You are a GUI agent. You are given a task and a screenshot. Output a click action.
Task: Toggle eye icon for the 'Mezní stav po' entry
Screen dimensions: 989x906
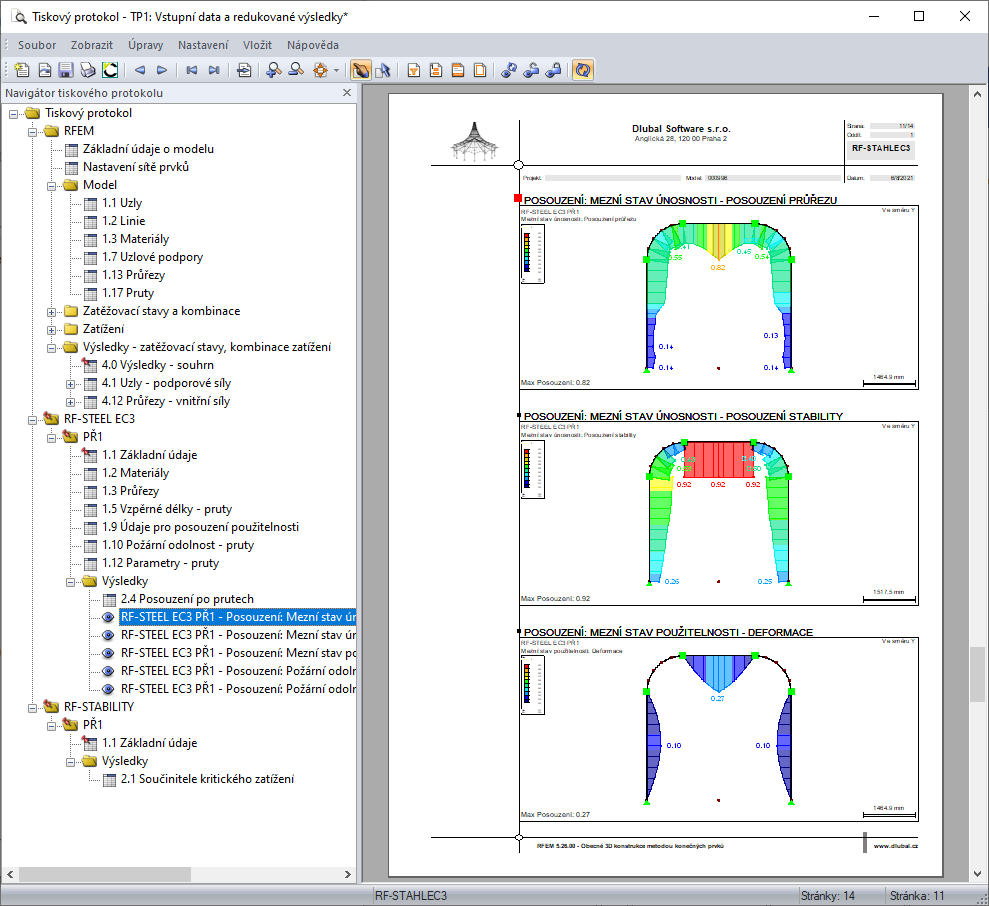pos(109,653)
